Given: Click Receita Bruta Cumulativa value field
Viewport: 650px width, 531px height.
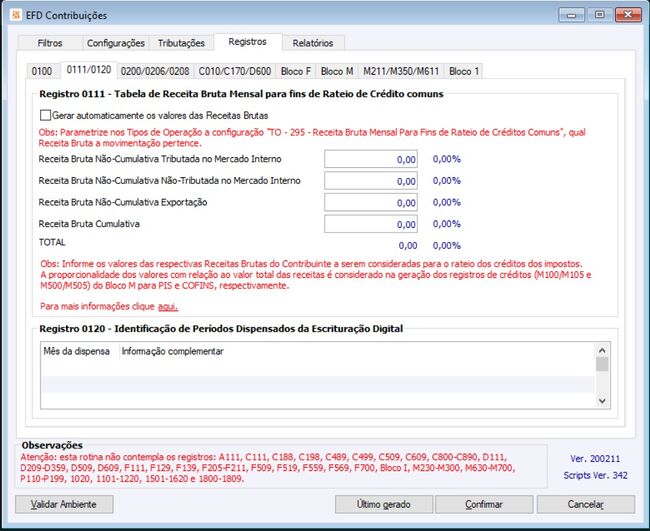Looking at the screenshot, I should (371, 224).
